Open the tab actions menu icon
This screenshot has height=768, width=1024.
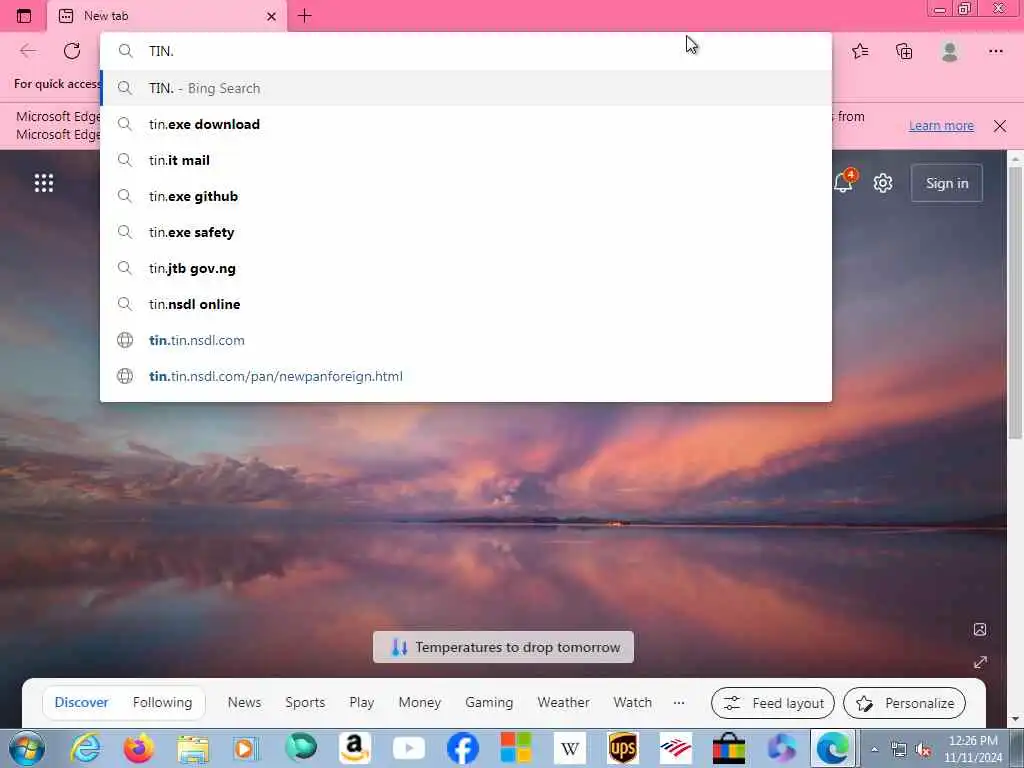click(x=24, y=16)
